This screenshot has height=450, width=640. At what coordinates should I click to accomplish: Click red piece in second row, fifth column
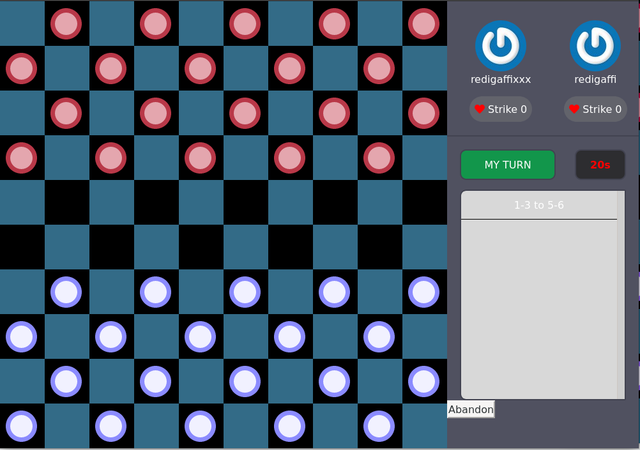200,68
